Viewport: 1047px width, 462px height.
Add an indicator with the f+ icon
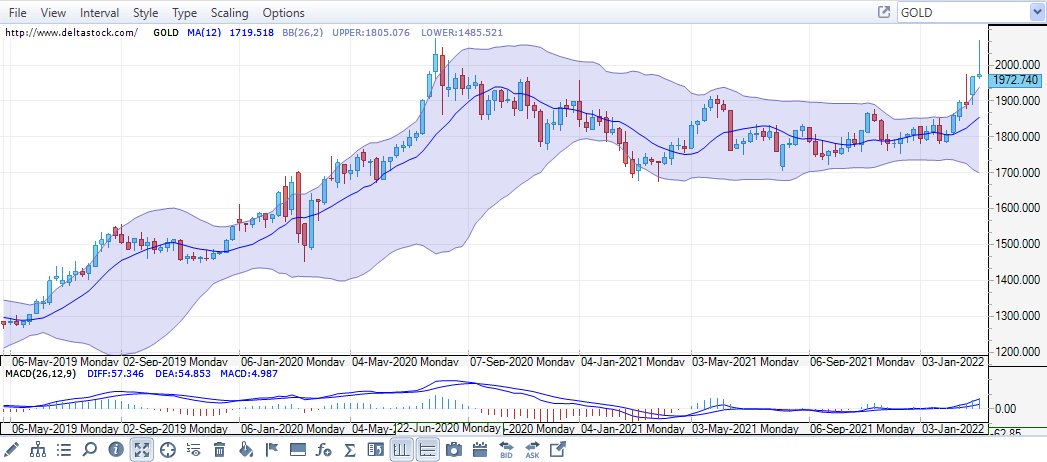(324, 449)
